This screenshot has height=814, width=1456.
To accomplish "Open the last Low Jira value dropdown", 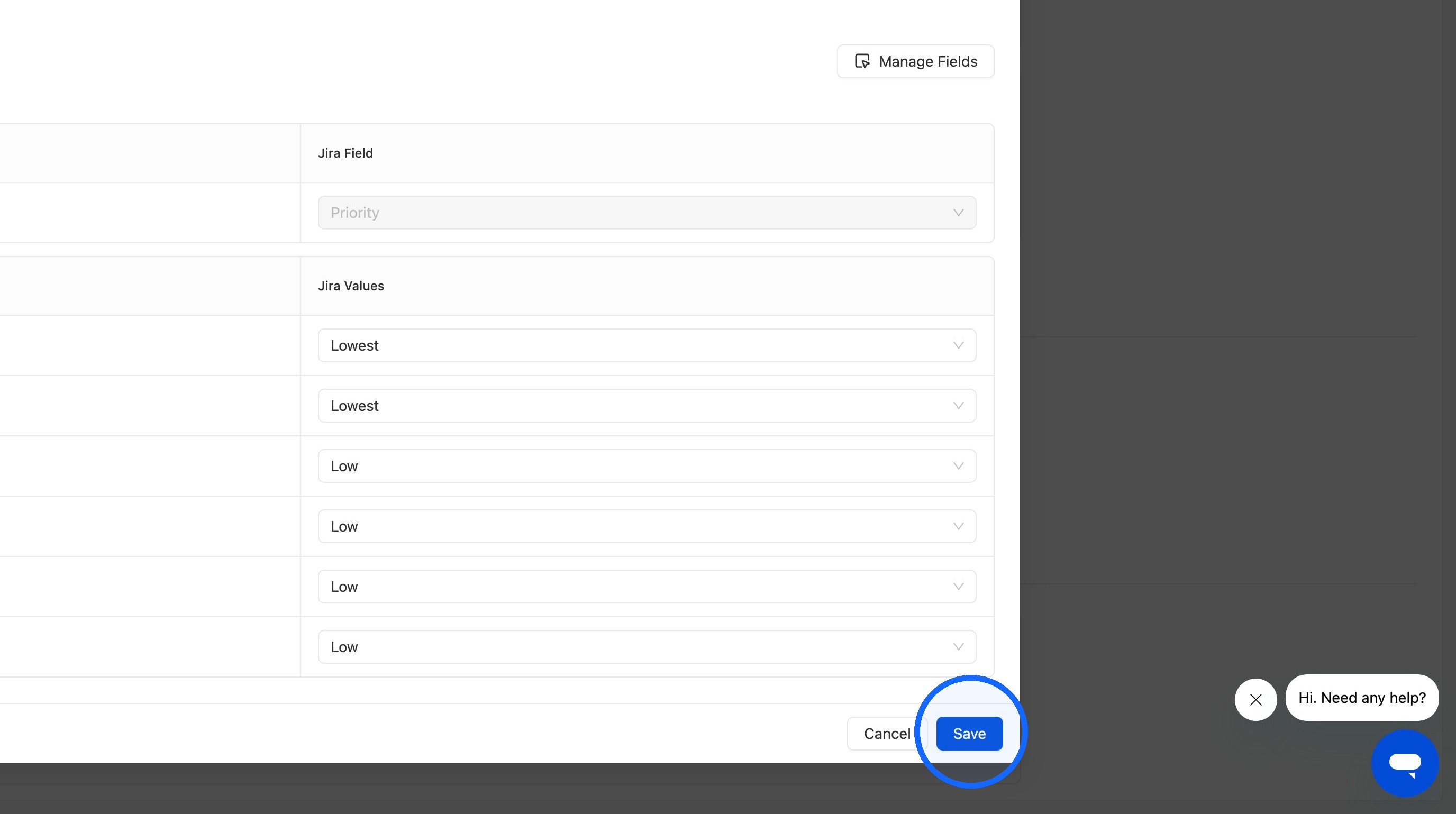I will (x=647, y=647).
